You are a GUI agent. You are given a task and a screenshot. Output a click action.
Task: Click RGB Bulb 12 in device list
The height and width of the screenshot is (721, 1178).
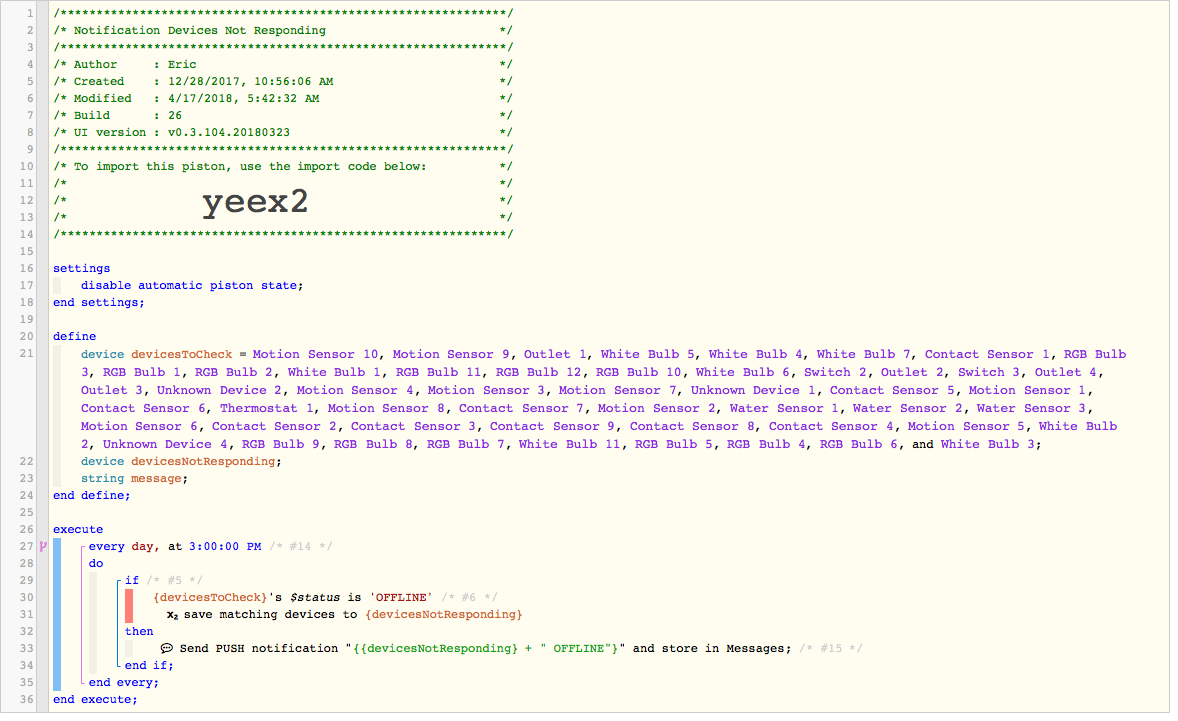pyautogui.click(x=539, y=373)
